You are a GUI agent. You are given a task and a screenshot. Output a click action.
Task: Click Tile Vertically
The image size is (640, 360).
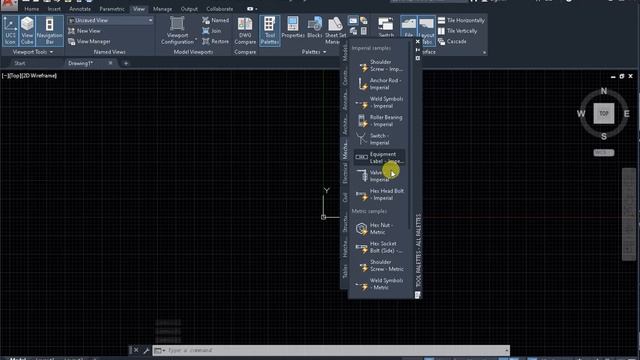(458, 31)
